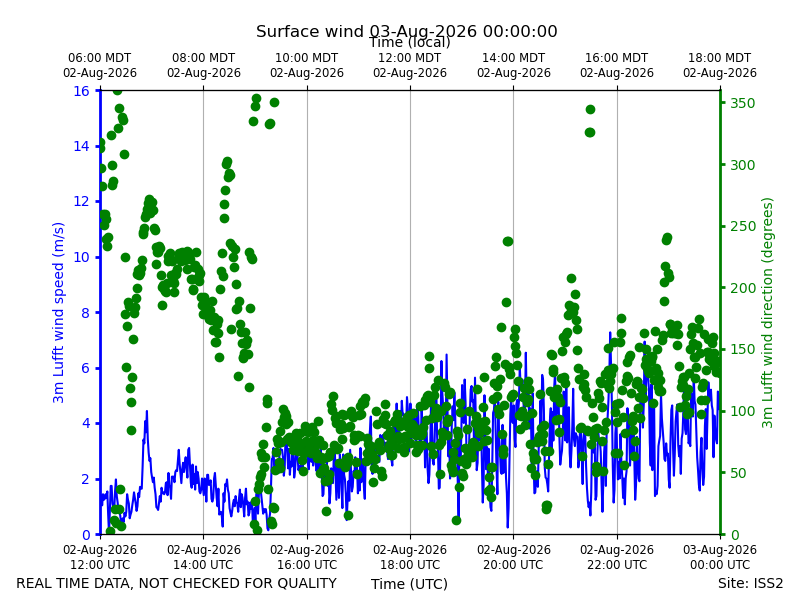This screenshot has width=800, height=600.
Task: Click the 06:00 MDT top axis label
Action: click(100, 65)
